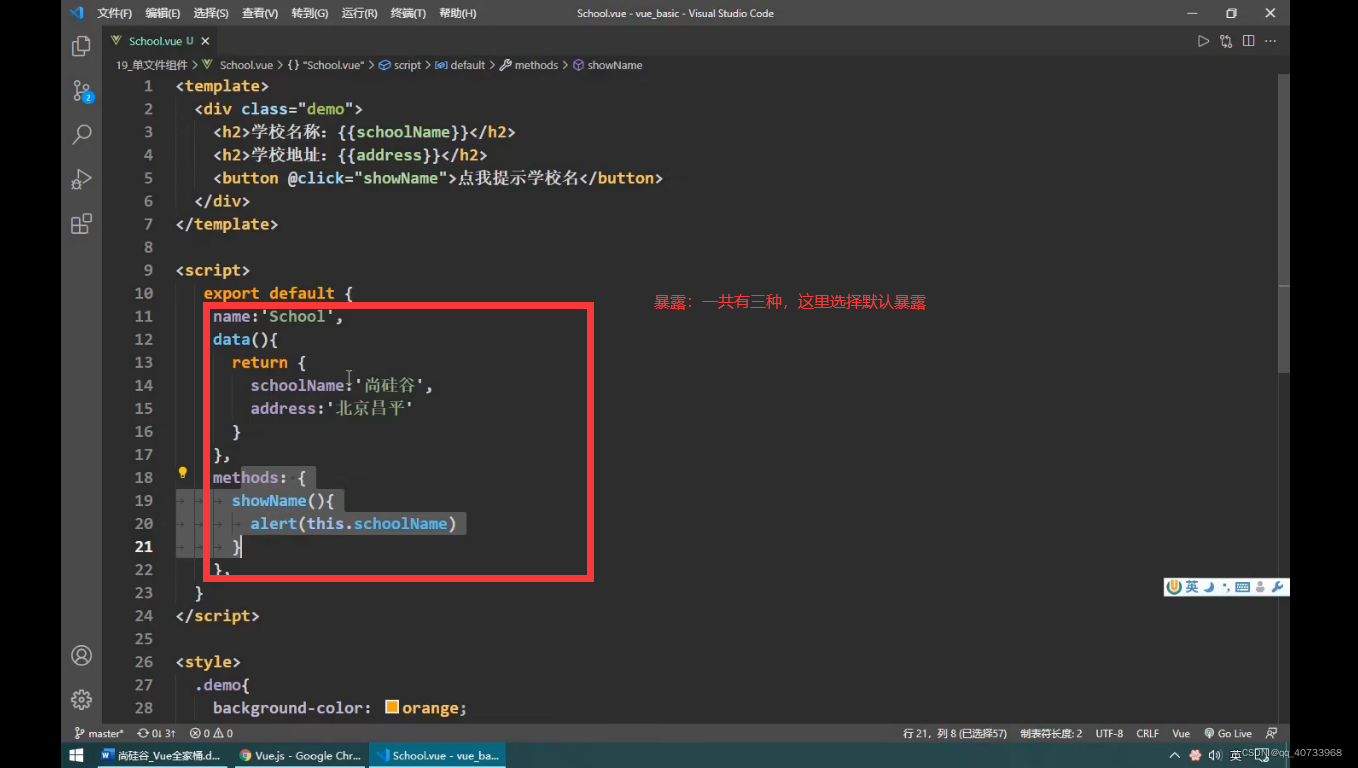
Task: Open the 文件(F) menu
Action: pyautogui.click(x=115, y=13)
